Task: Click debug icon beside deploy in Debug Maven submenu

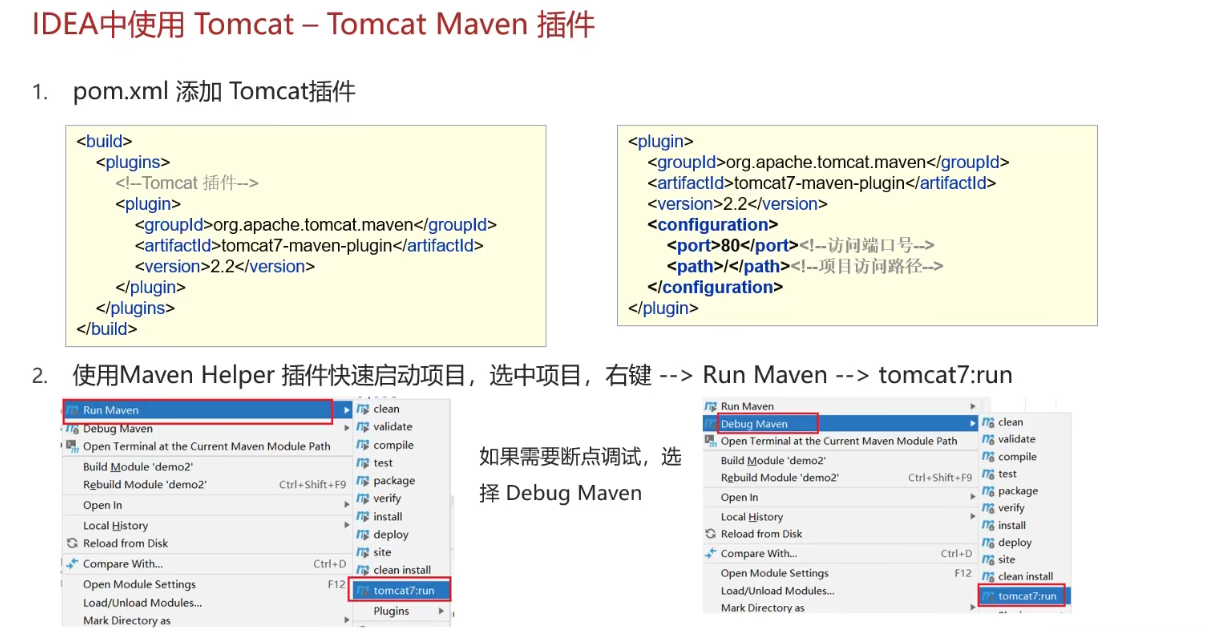Action: [989, 543]
